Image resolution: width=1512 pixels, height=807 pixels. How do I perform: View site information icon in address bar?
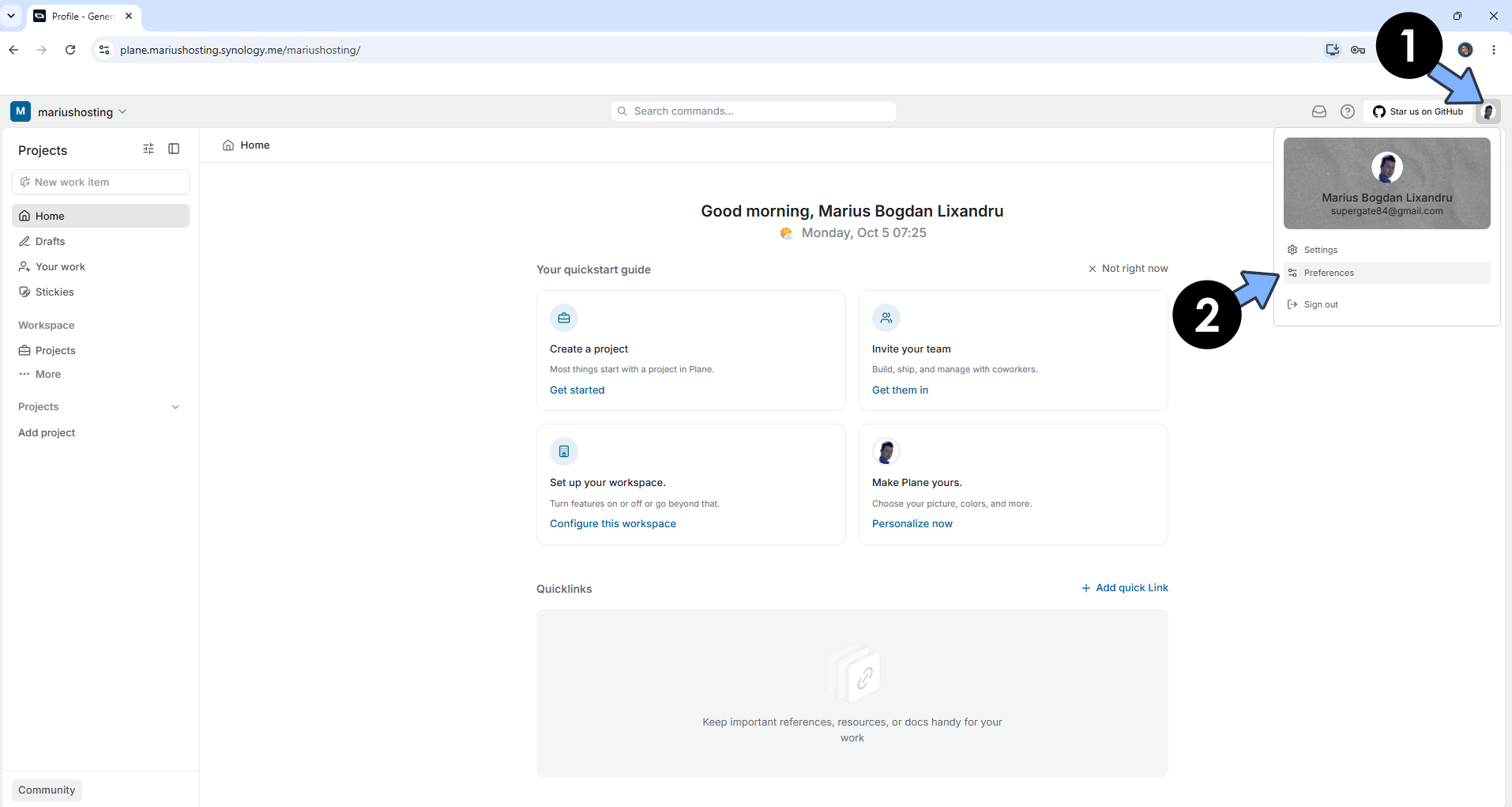click(x=103, y=50)
